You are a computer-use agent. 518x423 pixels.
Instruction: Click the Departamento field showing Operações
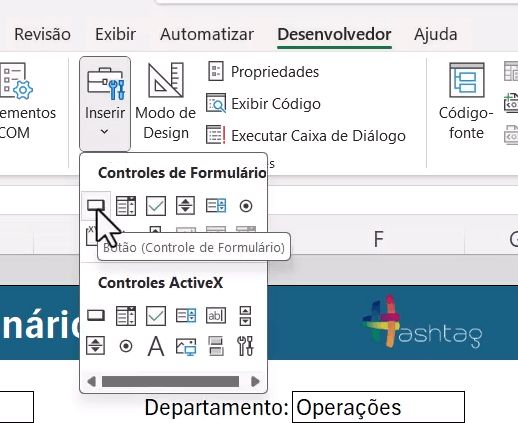coord(378,407)
